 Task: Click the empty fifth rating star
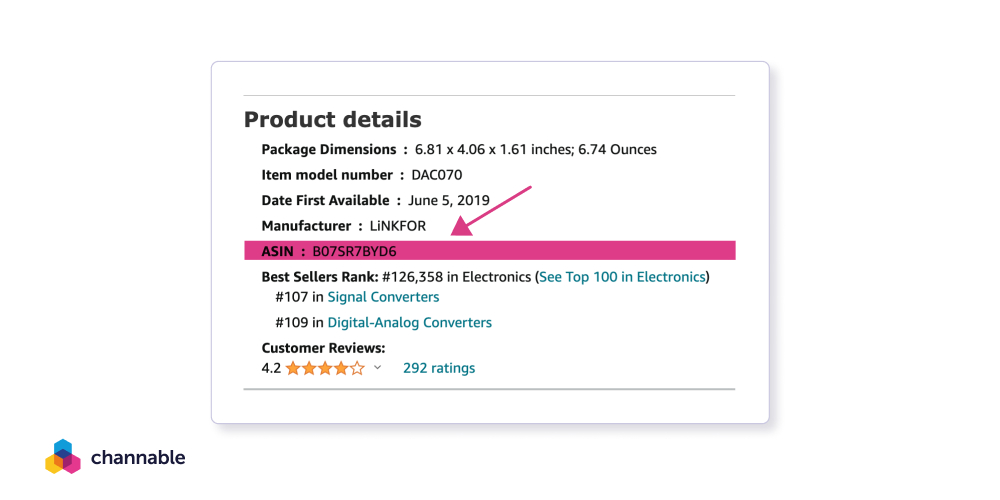tap(358, 368)
